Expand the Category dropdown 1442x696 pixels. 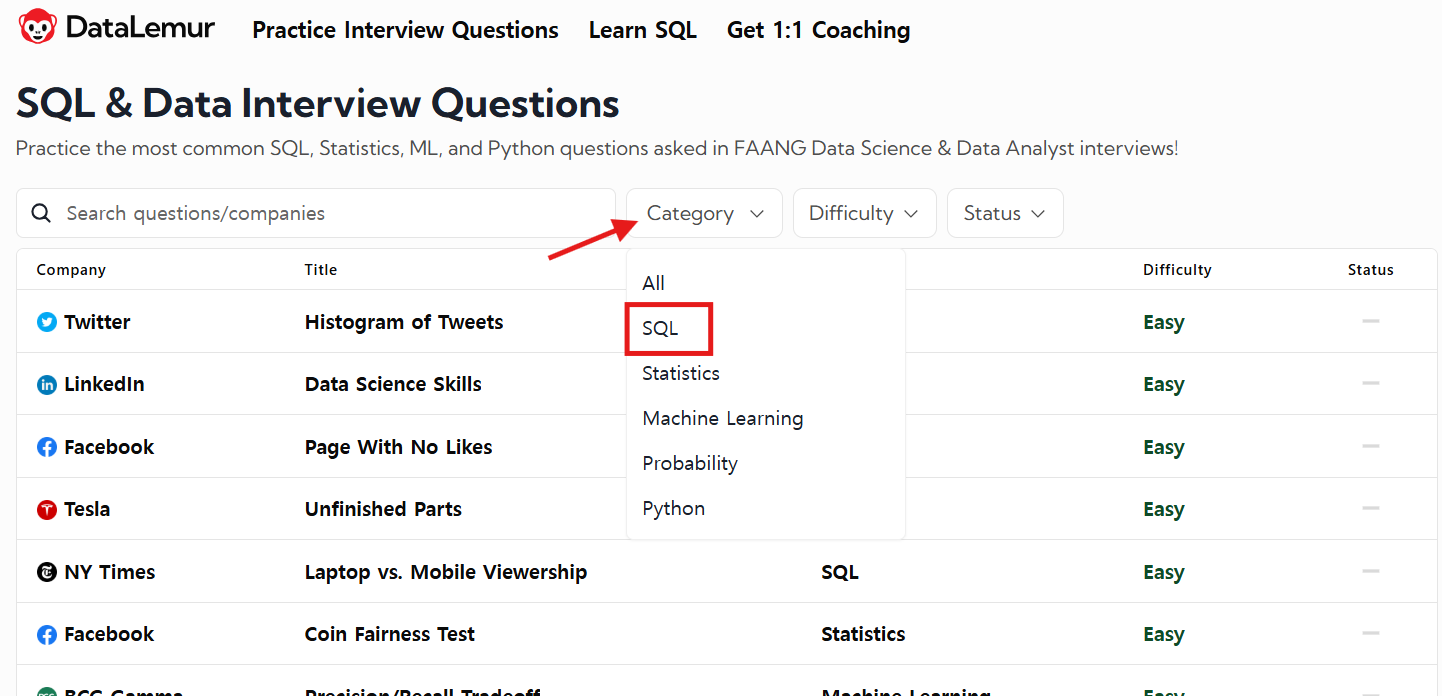tap(704, 213)
